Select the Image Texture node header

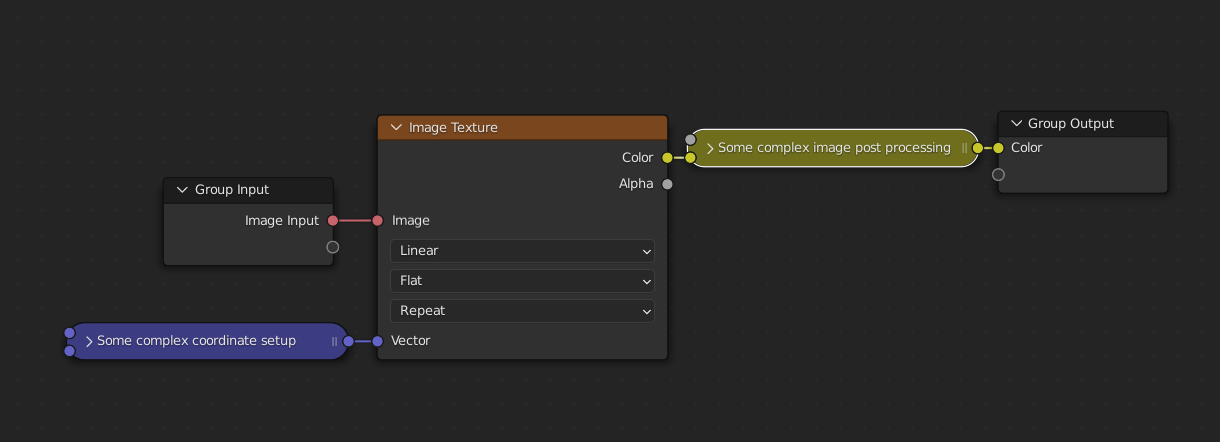point(522,128)
